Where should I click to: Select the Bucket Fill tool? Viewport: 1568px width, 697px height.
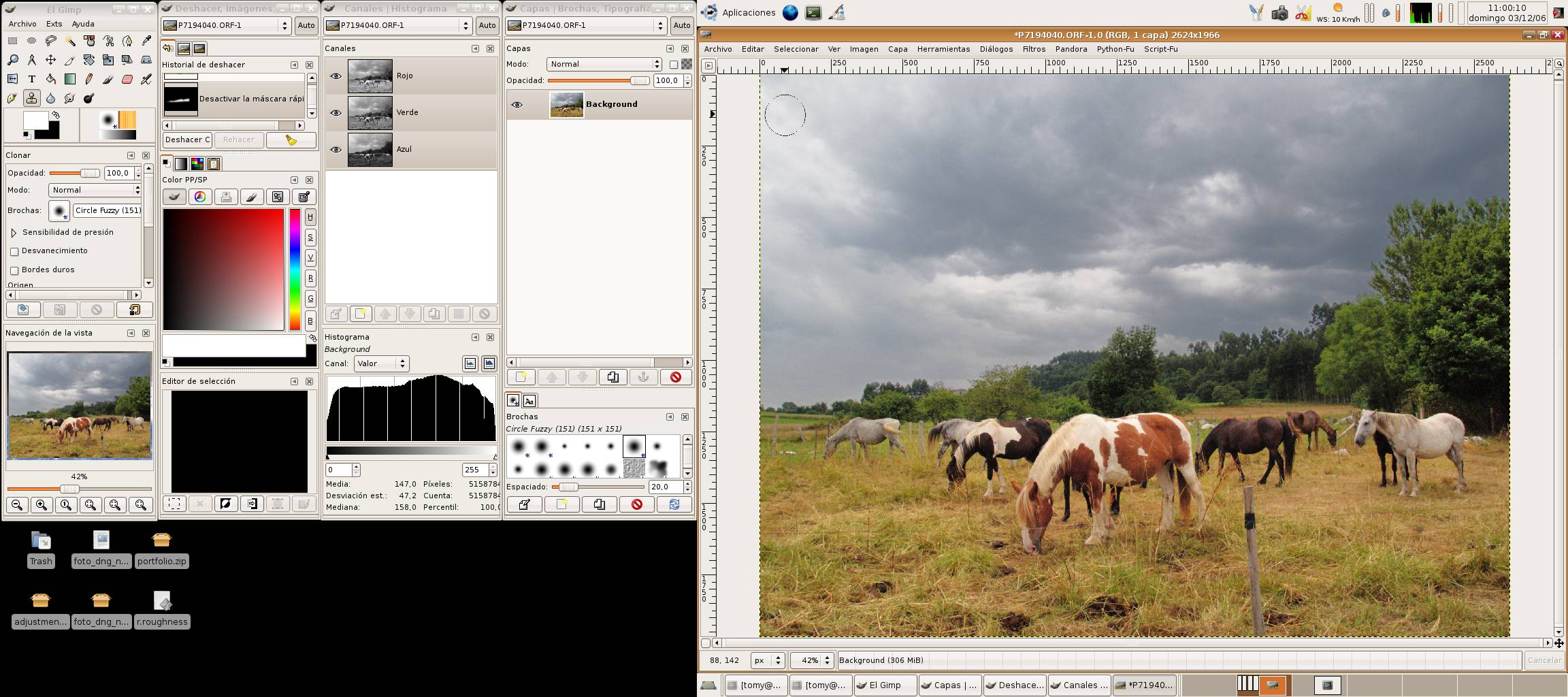point(50,79)
